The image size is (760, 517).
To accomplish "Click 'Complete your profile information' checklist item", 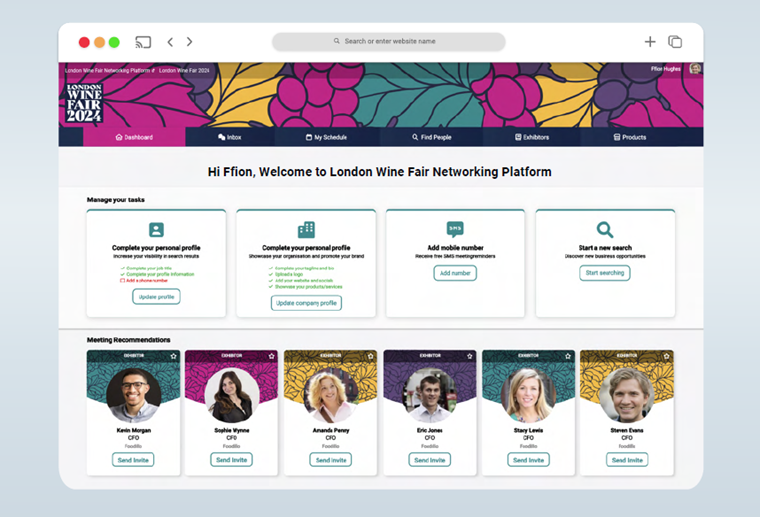I will (157, 274).
